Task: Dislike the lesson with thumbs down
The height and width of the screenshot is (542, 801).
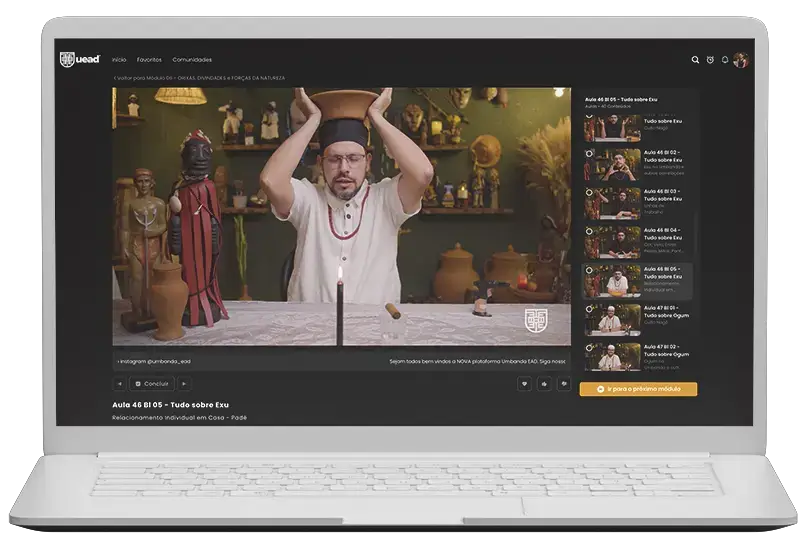Action: point(564,383)
